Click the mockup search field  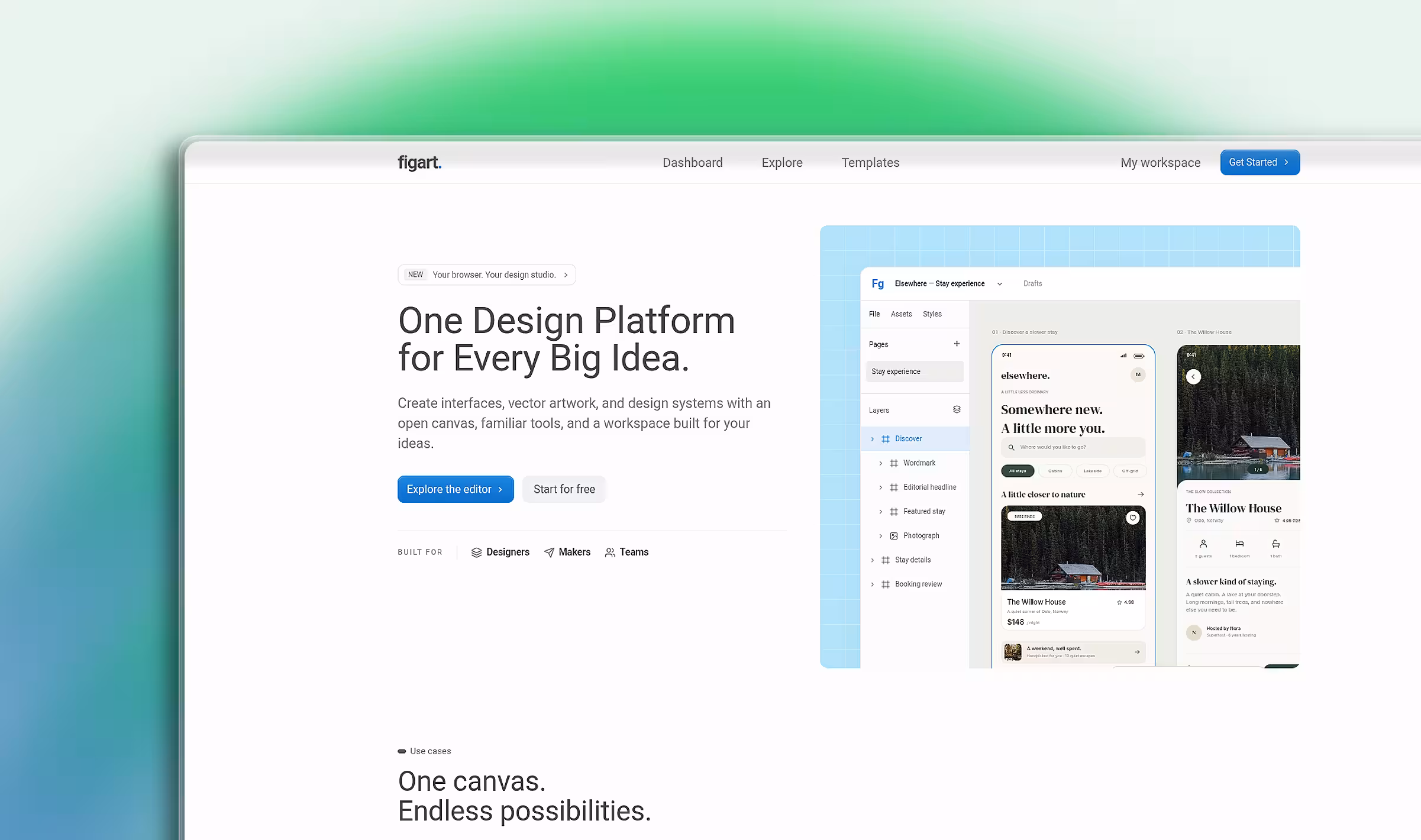click(x=1073, y=447)
